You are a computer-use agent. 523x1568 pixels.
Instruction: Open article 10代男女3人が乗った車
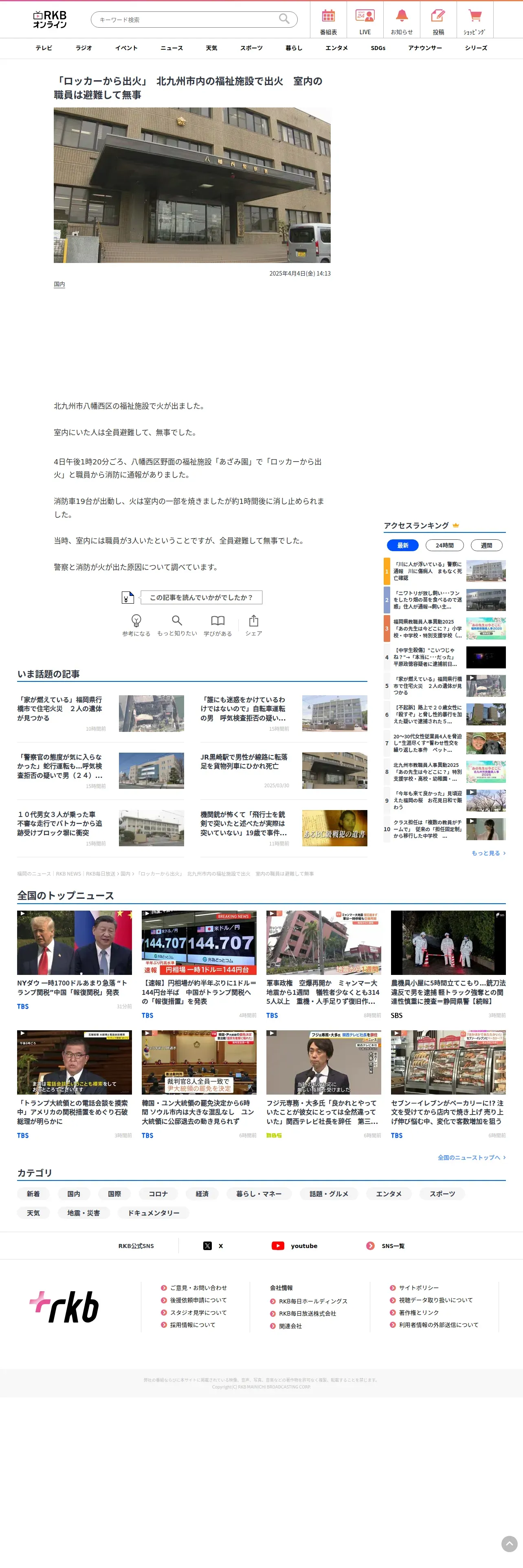[x=101, y=827]
